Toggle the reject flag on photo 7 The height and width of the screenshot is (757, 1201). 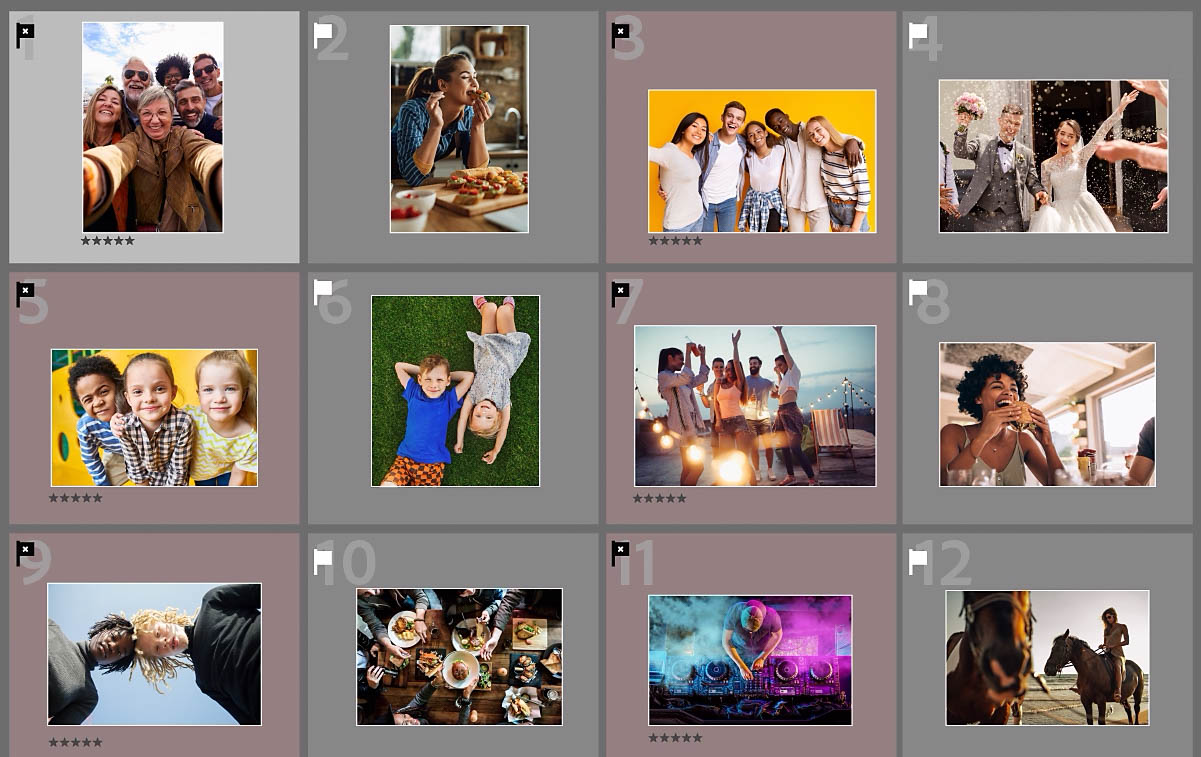(x=620, y=295)
